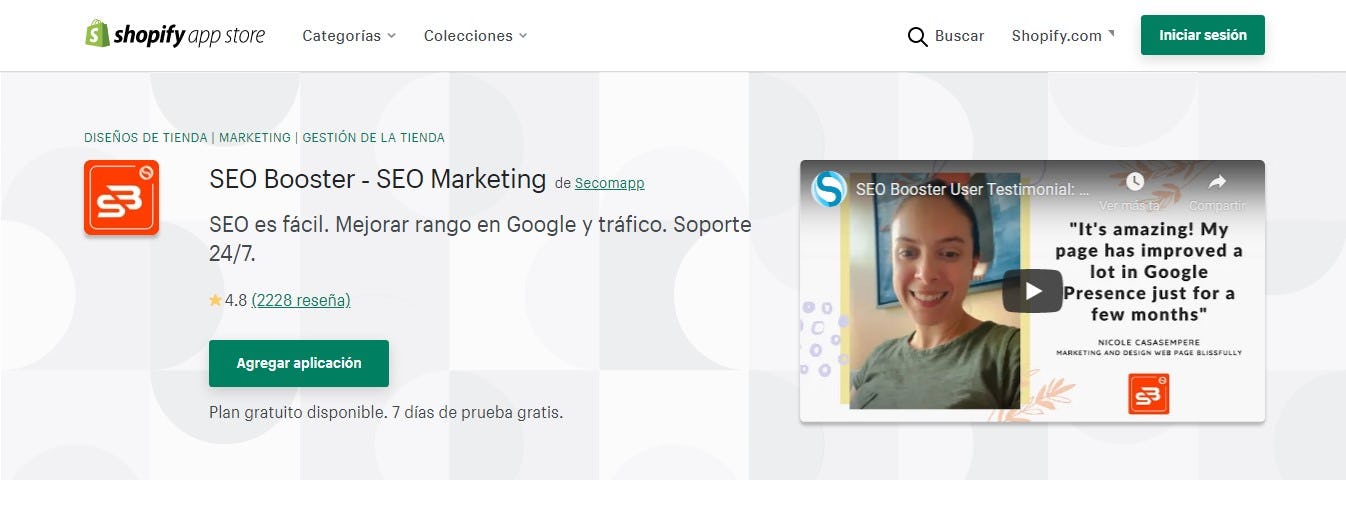Play the testimonial video

(x=1032, y=291)
